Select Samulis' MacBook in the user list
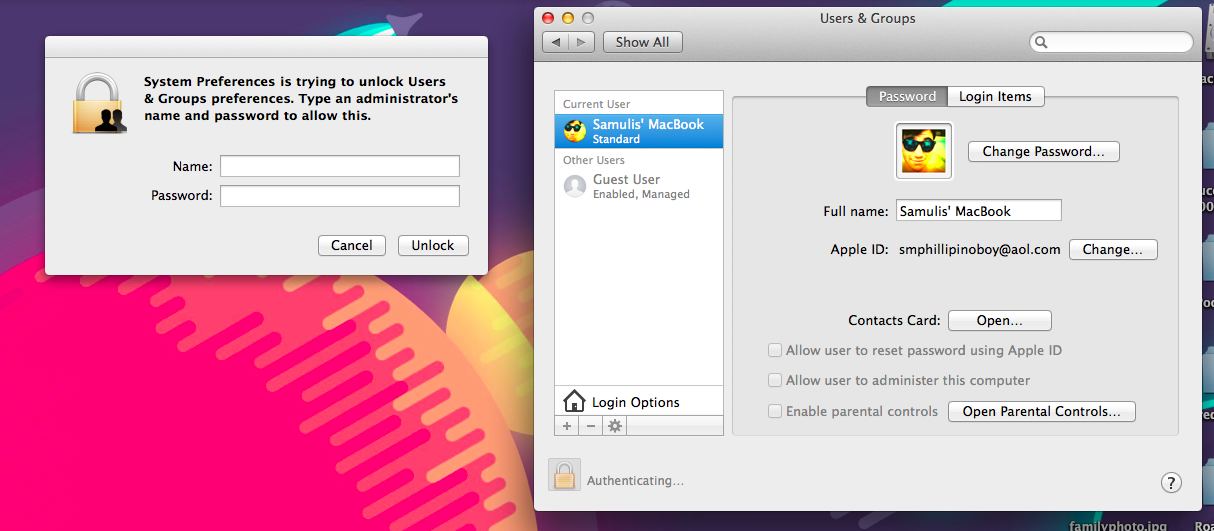The height and width of the screenshot is (531, 1214). point(639,131)
